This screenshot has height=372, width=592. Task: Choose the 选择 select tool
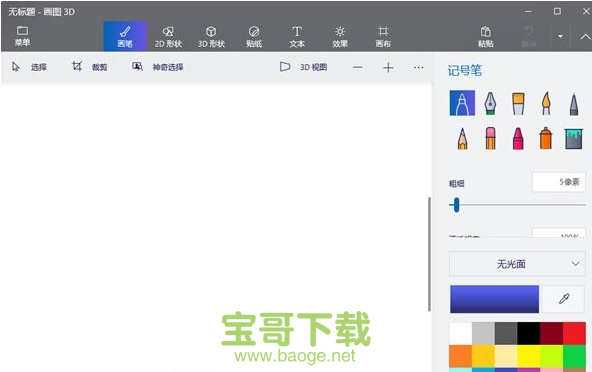[x=29, y=67]
